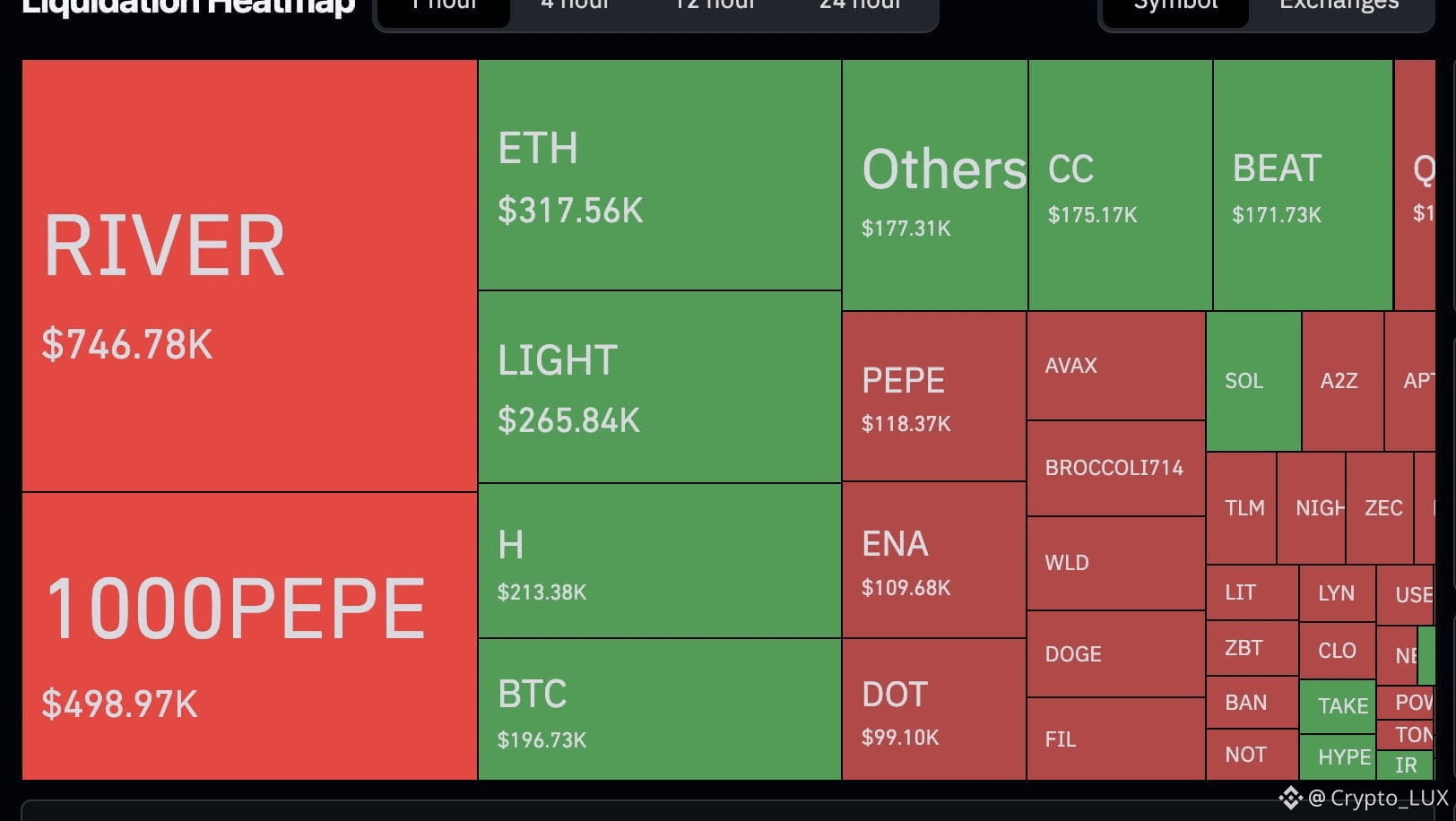The height and width of the screenshot is (821, 1456).
Task: Open the PEPE $118.37K block
Action: click(x=934, y=396)
